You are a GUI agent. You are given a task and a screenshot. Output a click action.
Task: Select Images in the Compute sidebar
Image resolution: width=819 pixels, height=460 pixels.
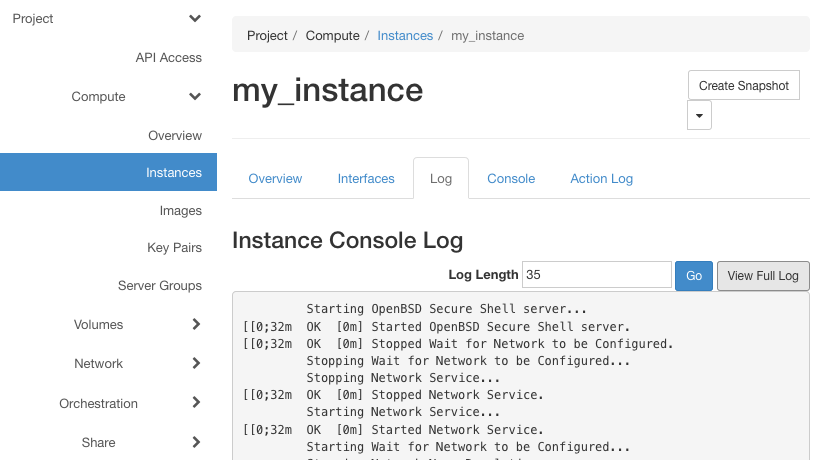coord(180,210)
